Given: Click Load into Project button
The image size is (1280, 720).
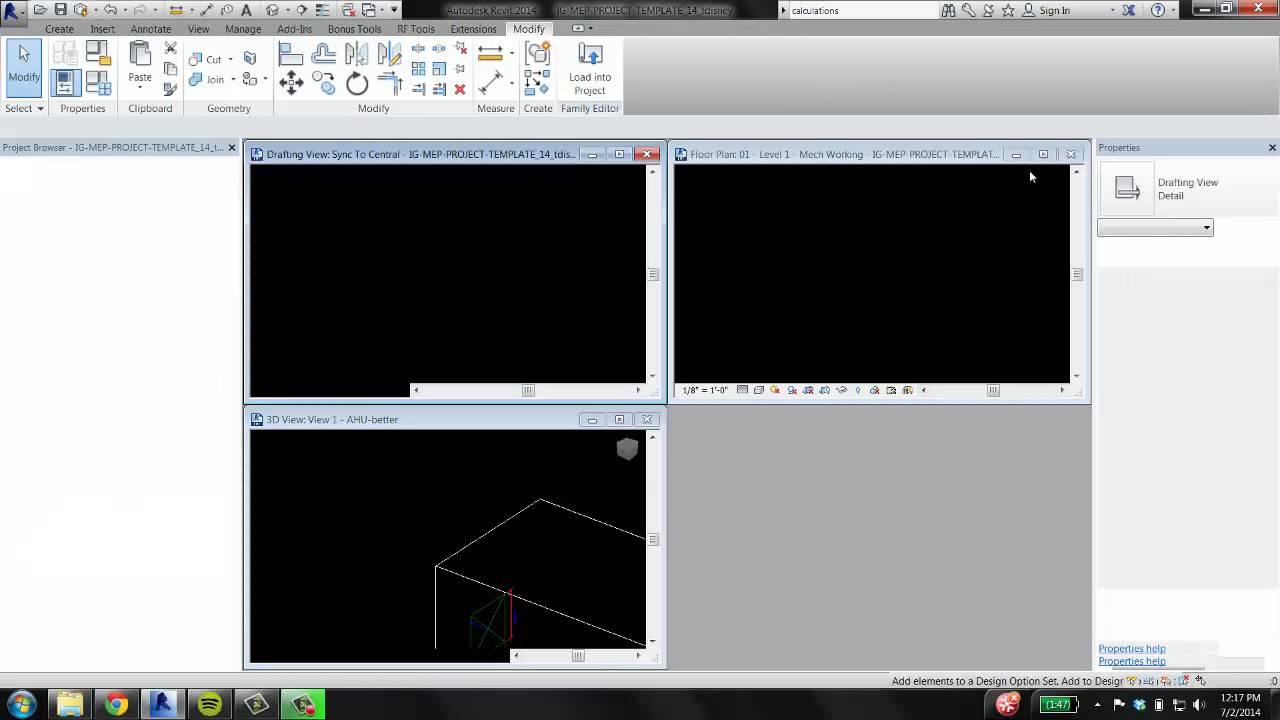Looking at the screenshot, I should pos(590,69).
